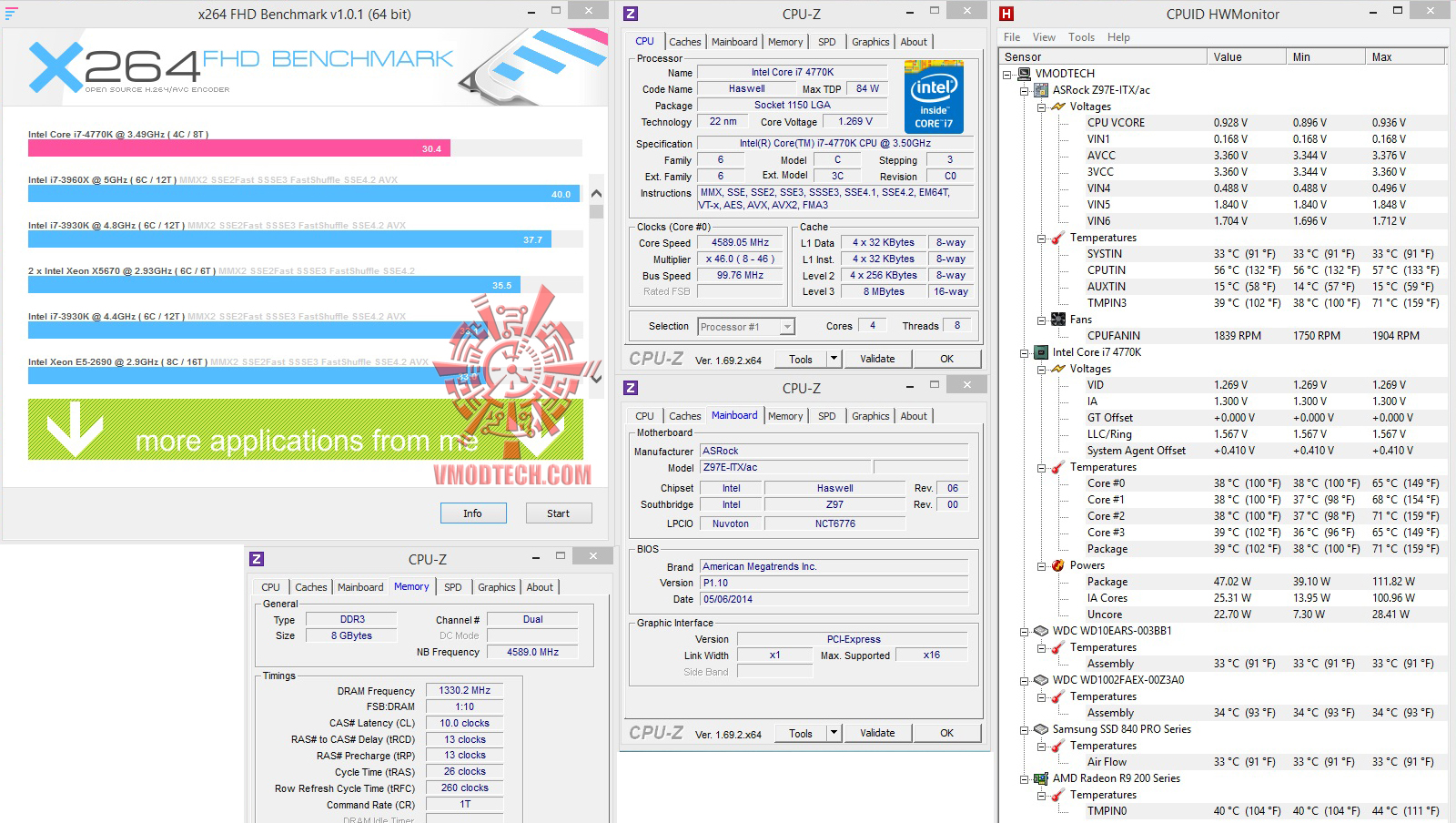Click the Temperatures icon under WDC WD10EARS-003BB1

pos(1058,647)
